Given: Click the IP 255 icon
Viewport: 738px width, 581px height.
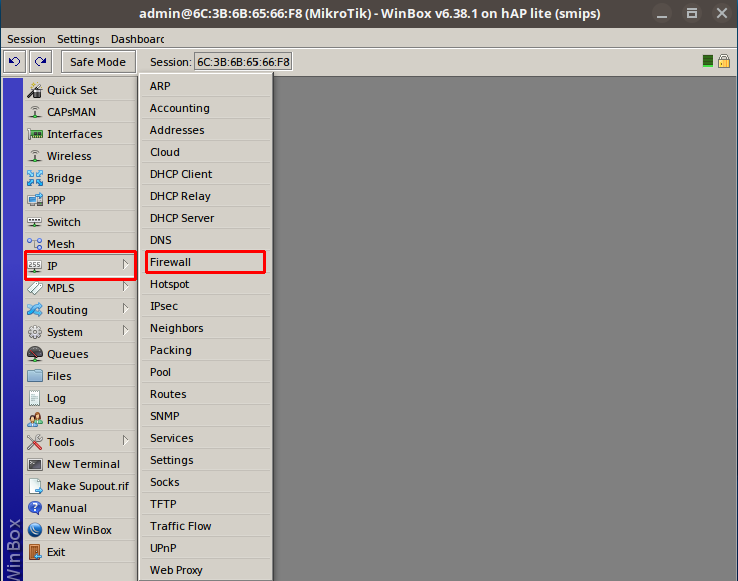Looking at the screenshot, I should (x=35, y=266).
